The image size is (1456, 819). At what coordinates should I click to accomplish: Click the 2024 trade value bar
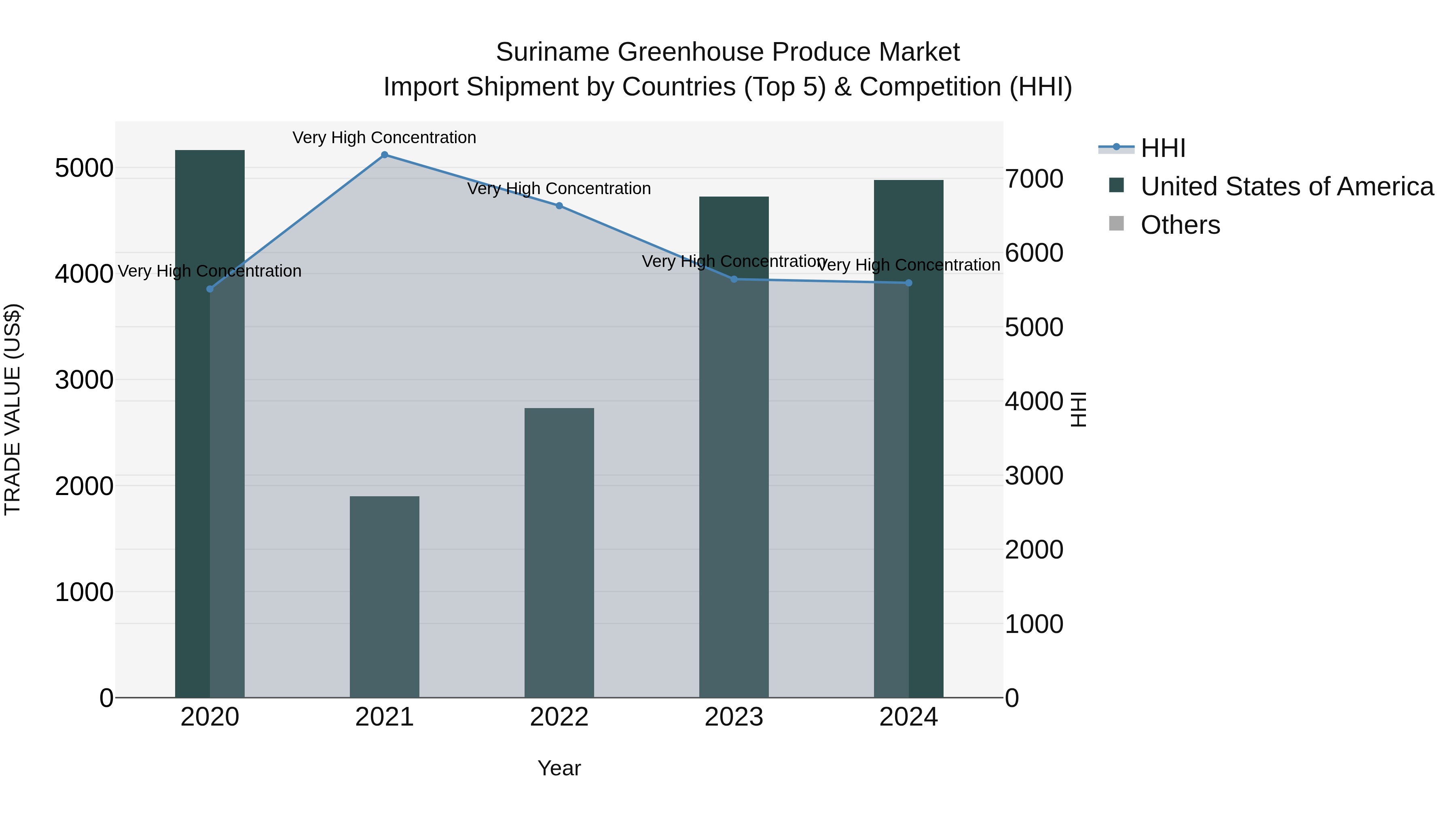click(x=908, y=438)
